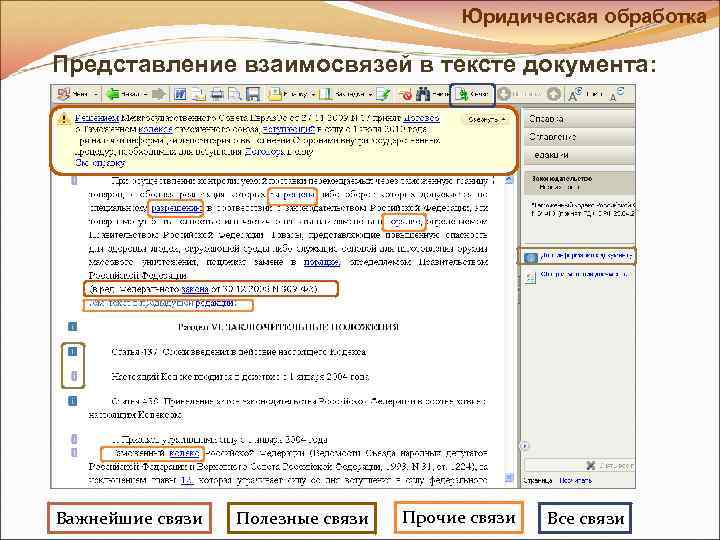
Task: Click the gray X button at sidebar bottom
Action: point(591,466)
